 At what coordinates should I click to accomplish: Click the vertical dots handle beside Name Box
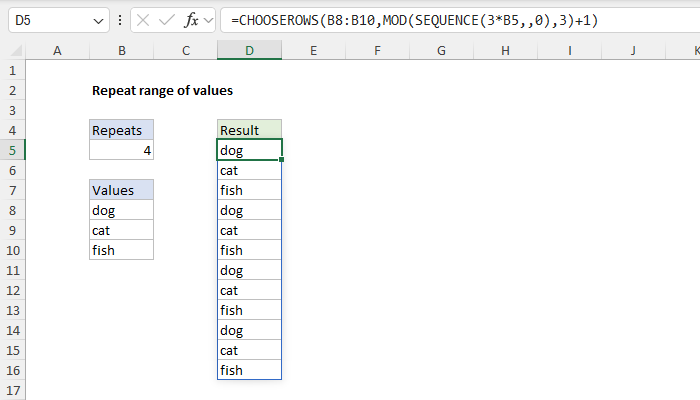tap(121, 20)
